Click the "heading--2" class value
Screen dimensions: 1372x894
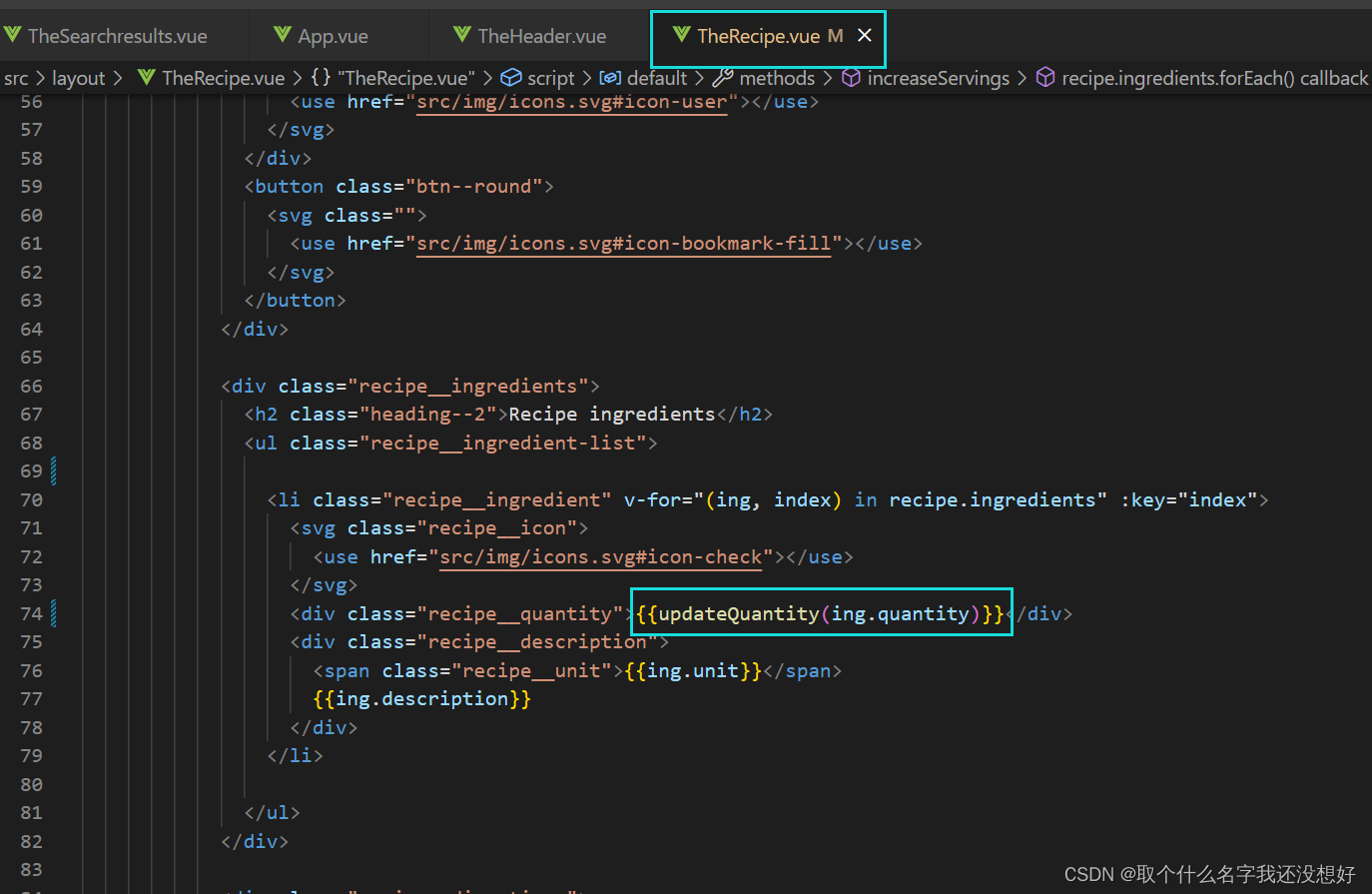coord(427,414)
